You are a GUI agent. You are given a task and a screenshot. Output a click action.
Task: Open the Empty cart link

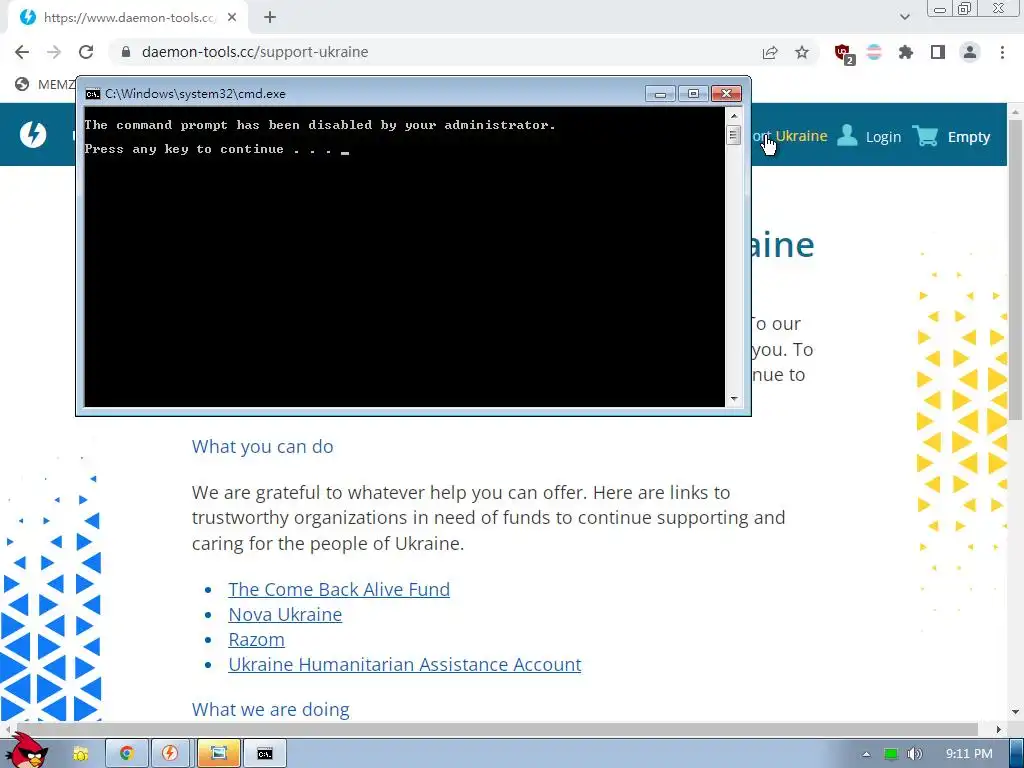968,137
